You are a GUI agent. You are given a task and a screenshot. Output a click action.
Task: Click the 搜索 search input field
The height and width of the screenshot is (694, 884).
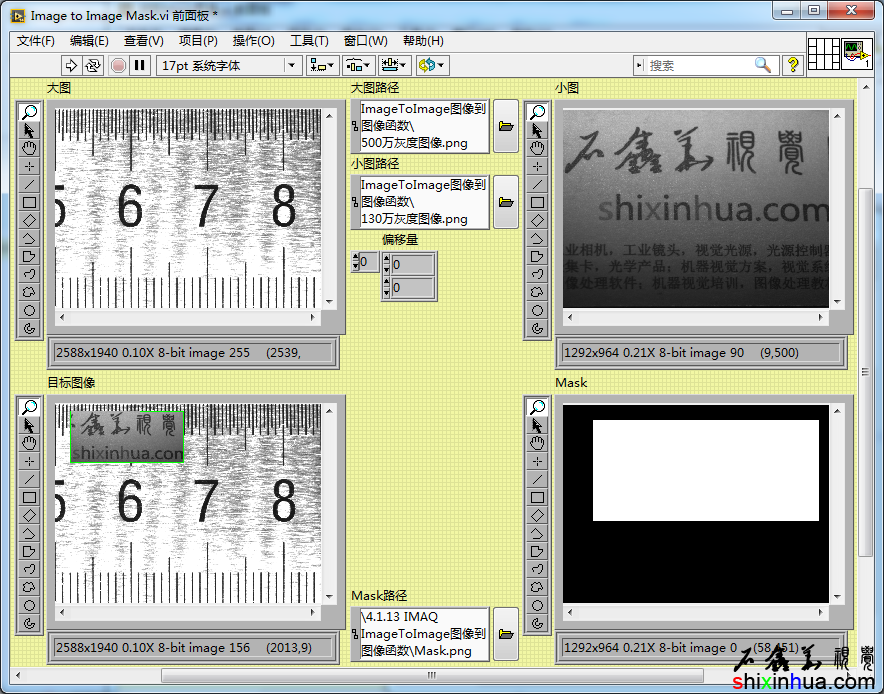click(698, 65)
